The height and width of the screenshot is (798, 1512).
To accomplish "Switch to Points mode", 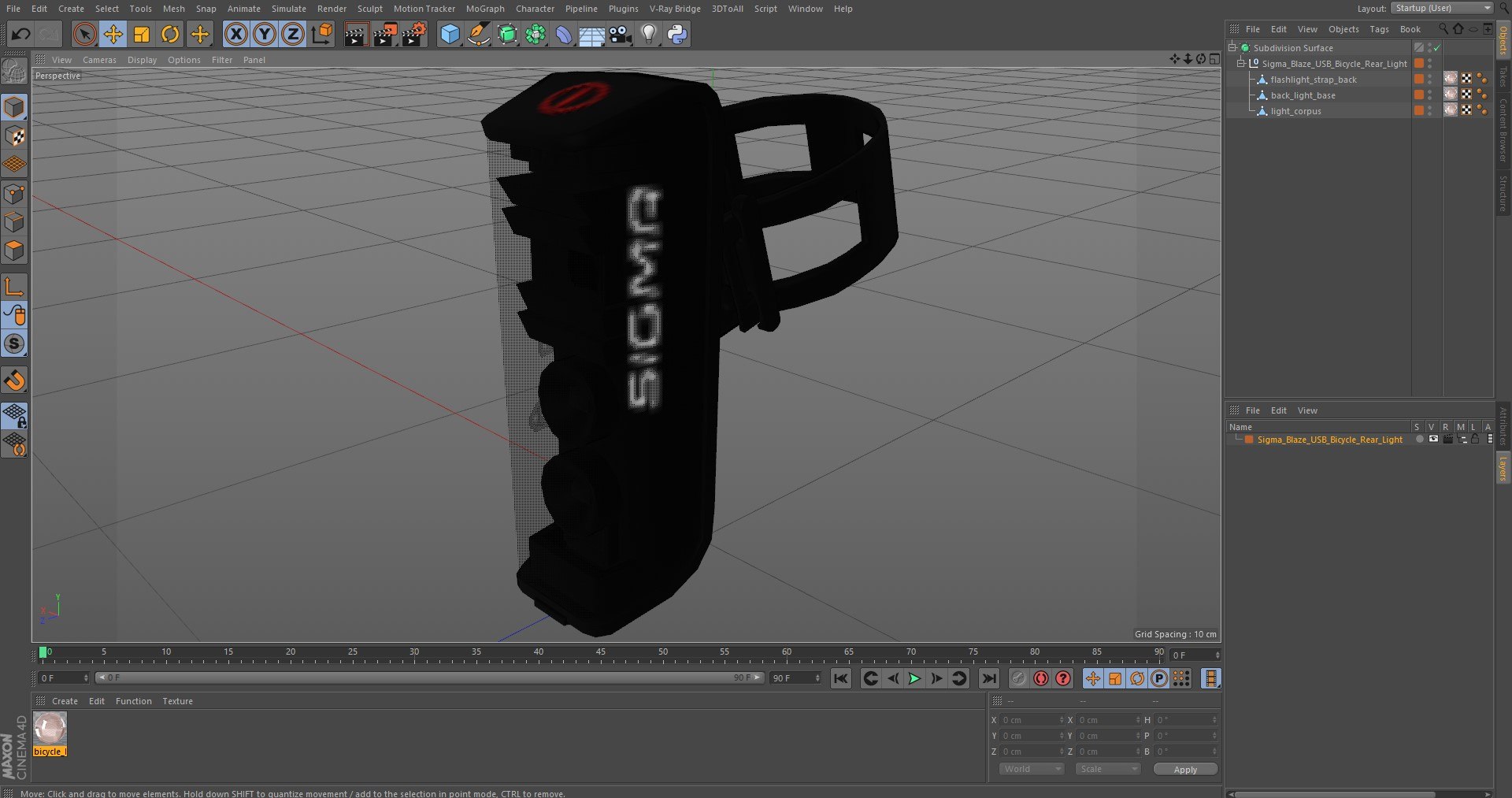I will 14,194.
